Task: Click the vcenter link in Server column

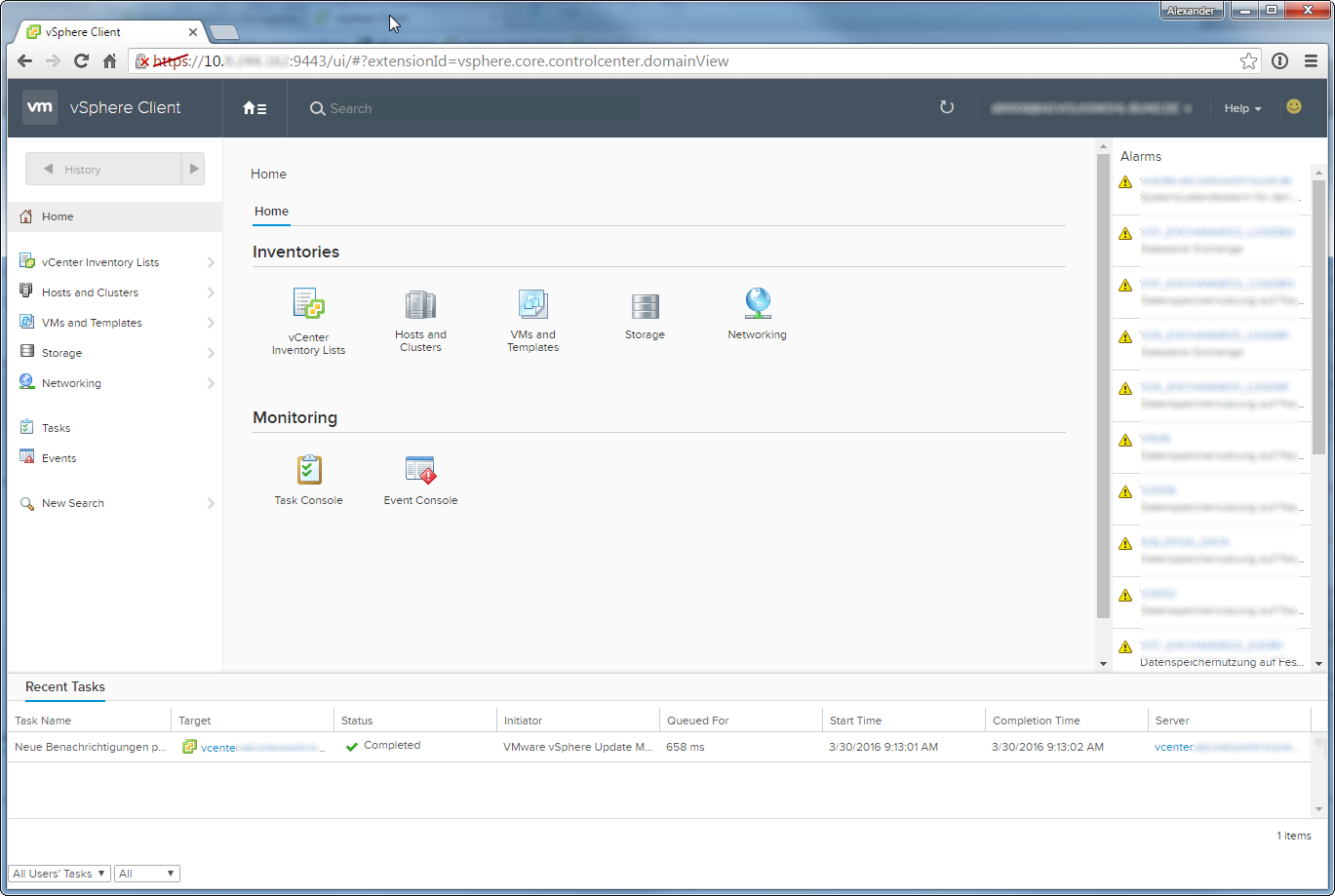Action: 1227,748
